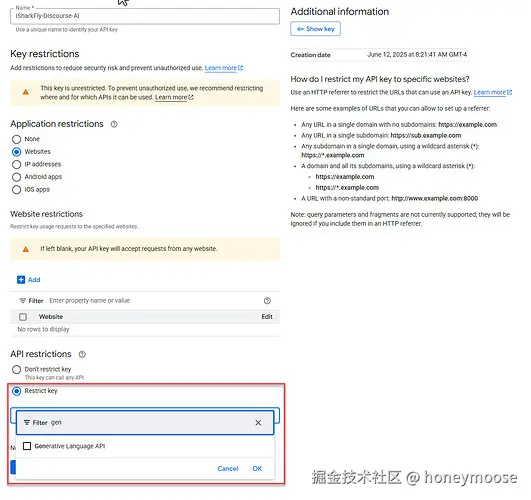Click the warning icon beside 'If left blank'
Screen dimensions: 531x500
[25, 249]
